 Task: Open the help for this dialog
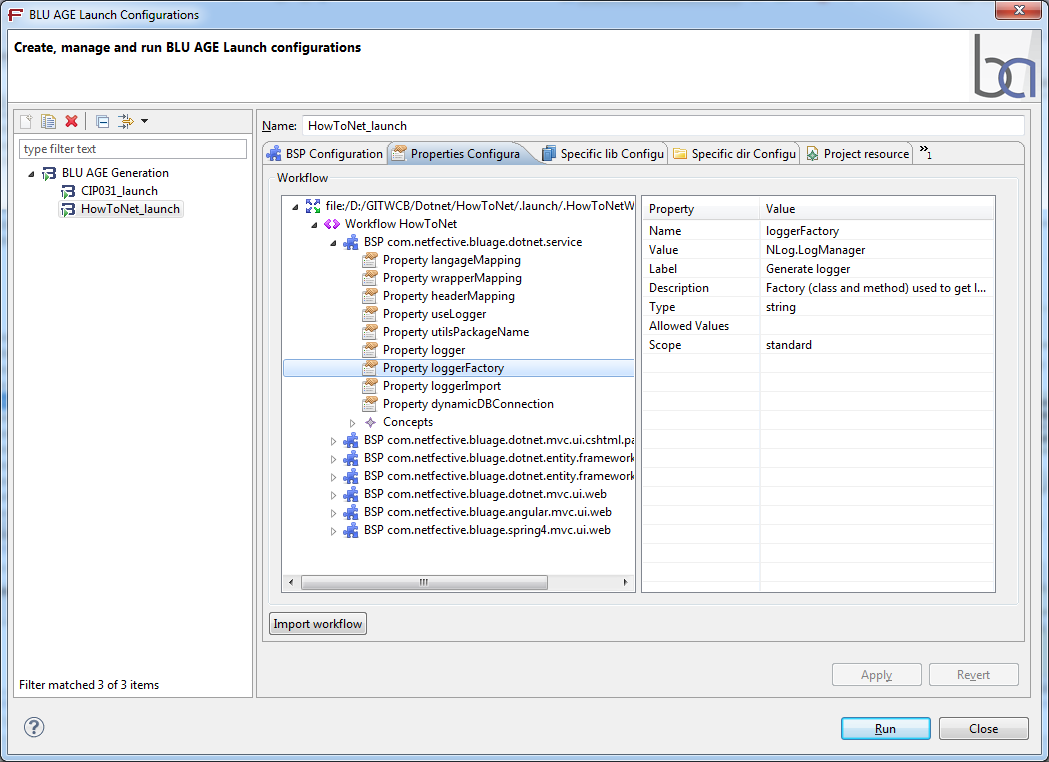34,727
